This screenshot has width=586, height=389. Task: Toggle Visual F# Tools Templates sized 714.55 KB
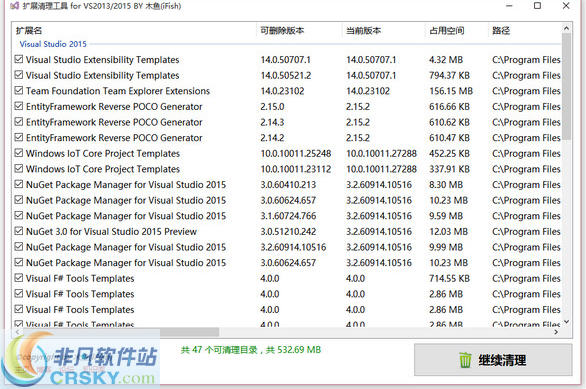(x=19, y=278)
